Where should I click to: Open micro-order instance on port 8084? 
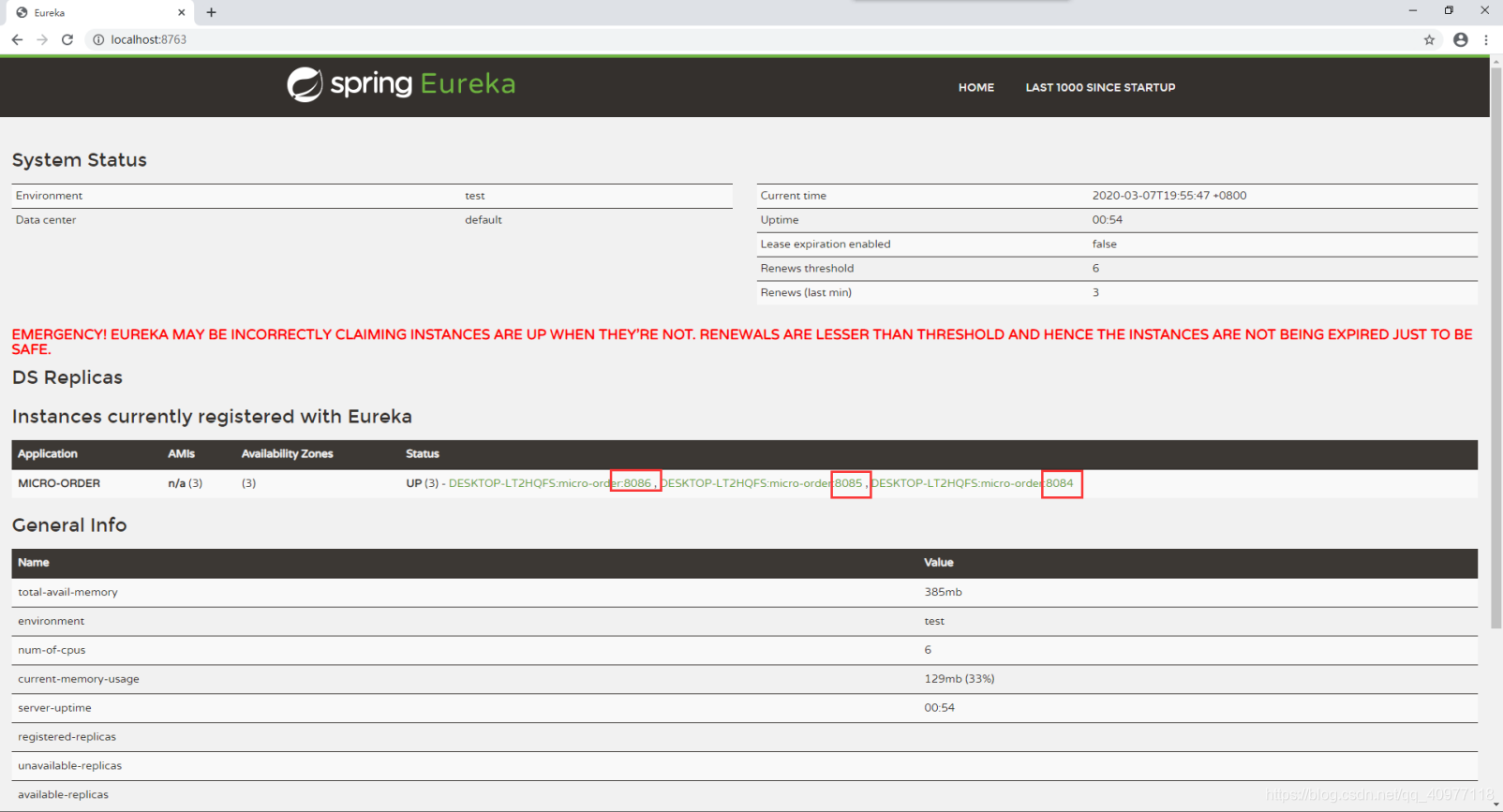click(x=972, y=483)
